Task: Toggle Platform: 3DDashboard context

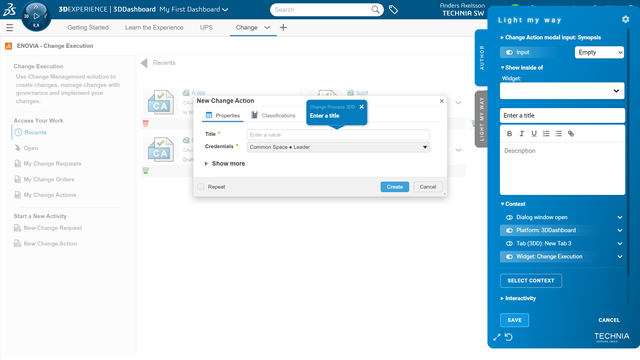Action: coord(509,230)
